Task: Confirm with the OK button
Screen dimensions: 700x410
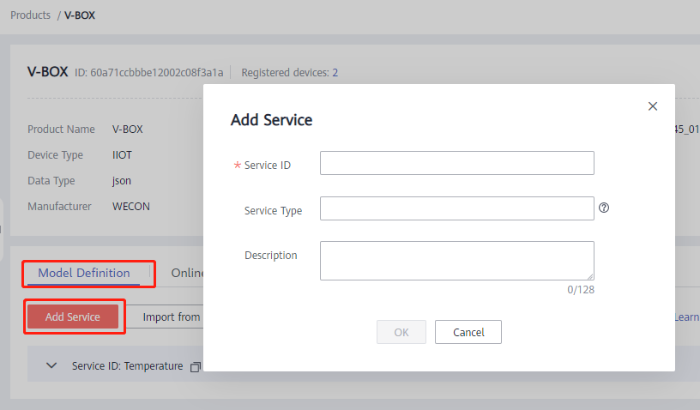Action: tap(401, 332)
